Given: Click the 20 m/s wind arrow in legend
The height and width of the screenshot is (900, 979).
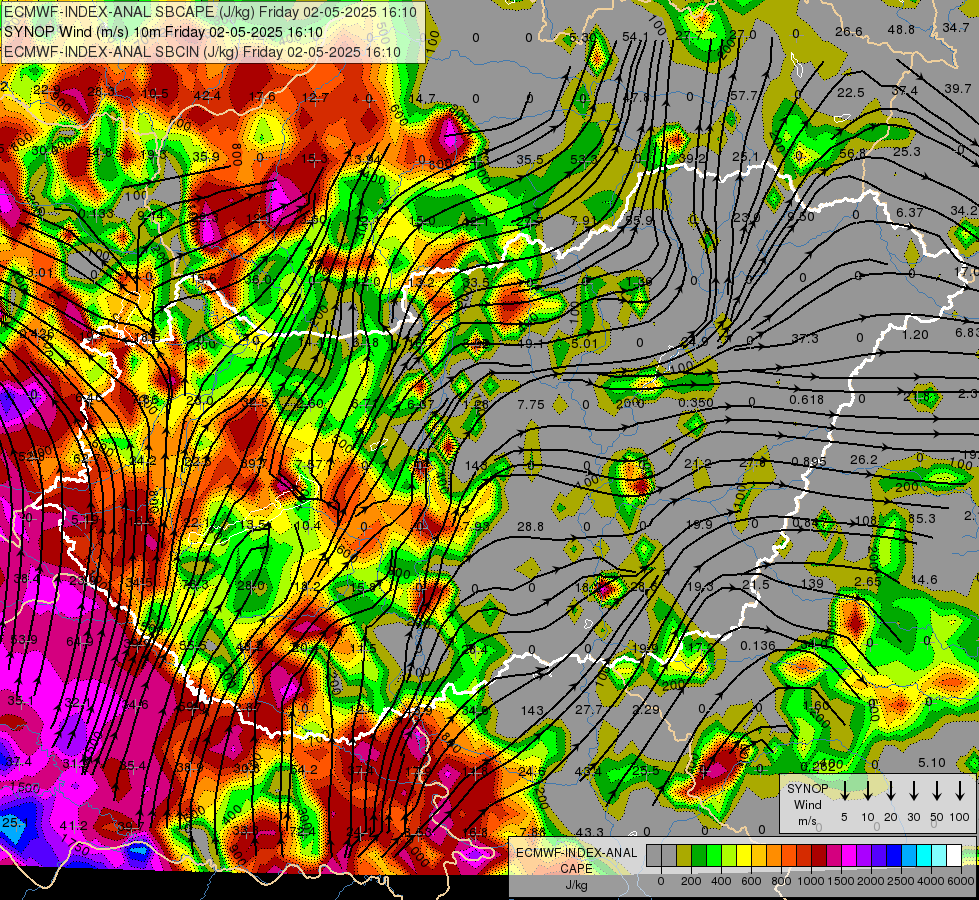Looking at the screenshot, I should [x=891, y=790].
